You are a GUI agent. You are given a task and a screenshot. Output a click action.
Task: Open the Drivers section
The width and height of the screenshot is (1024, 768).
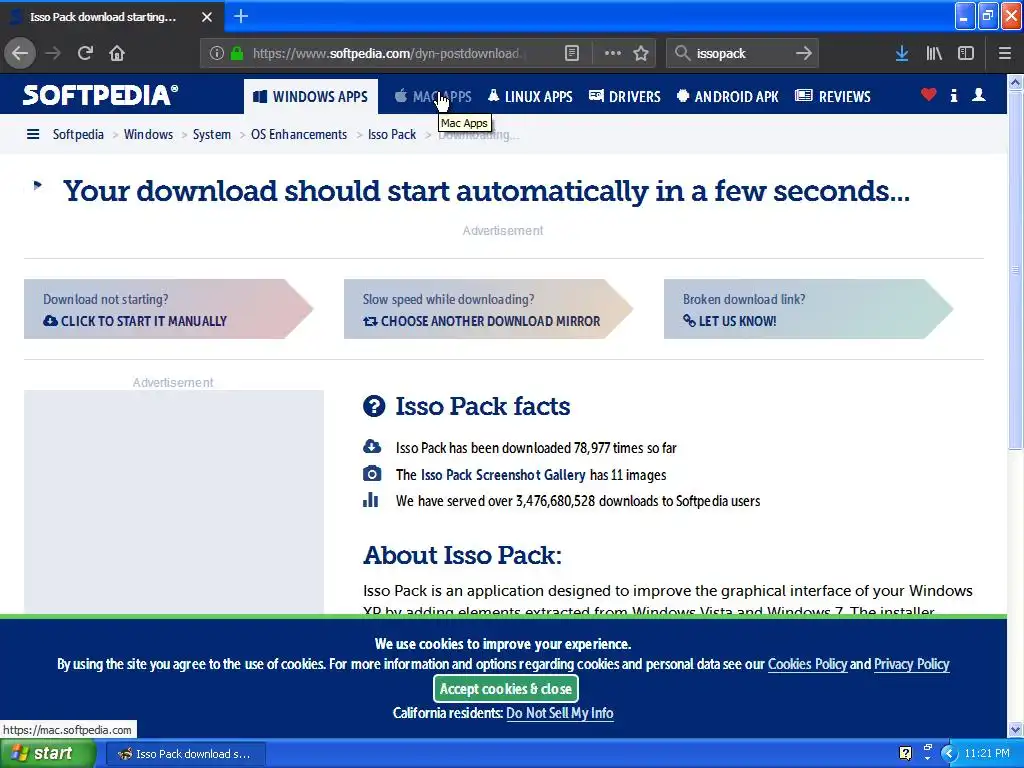[624, 97]
